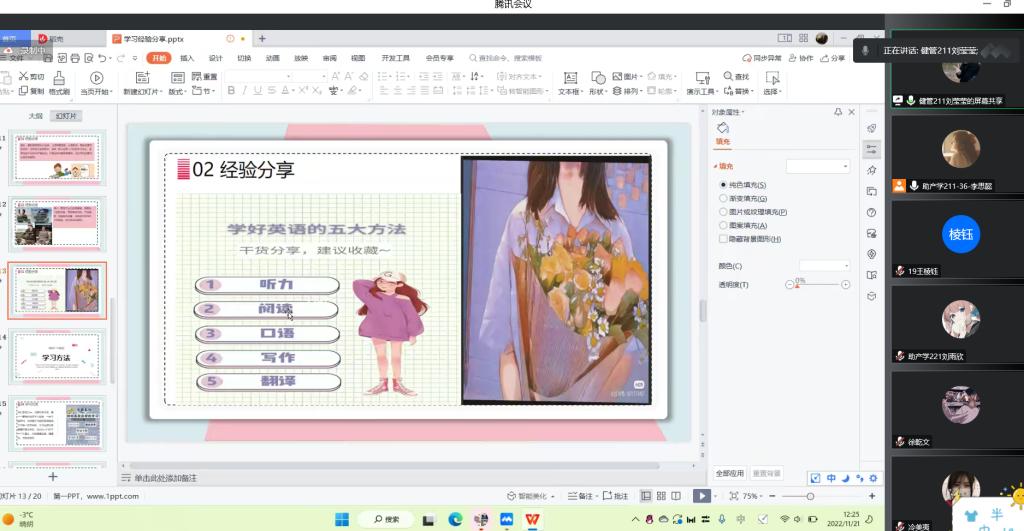The width and height of the screenshot is (1024, 531).
Task: Click the Fill (填充) paint bucket icon
Action: point(723,129)
